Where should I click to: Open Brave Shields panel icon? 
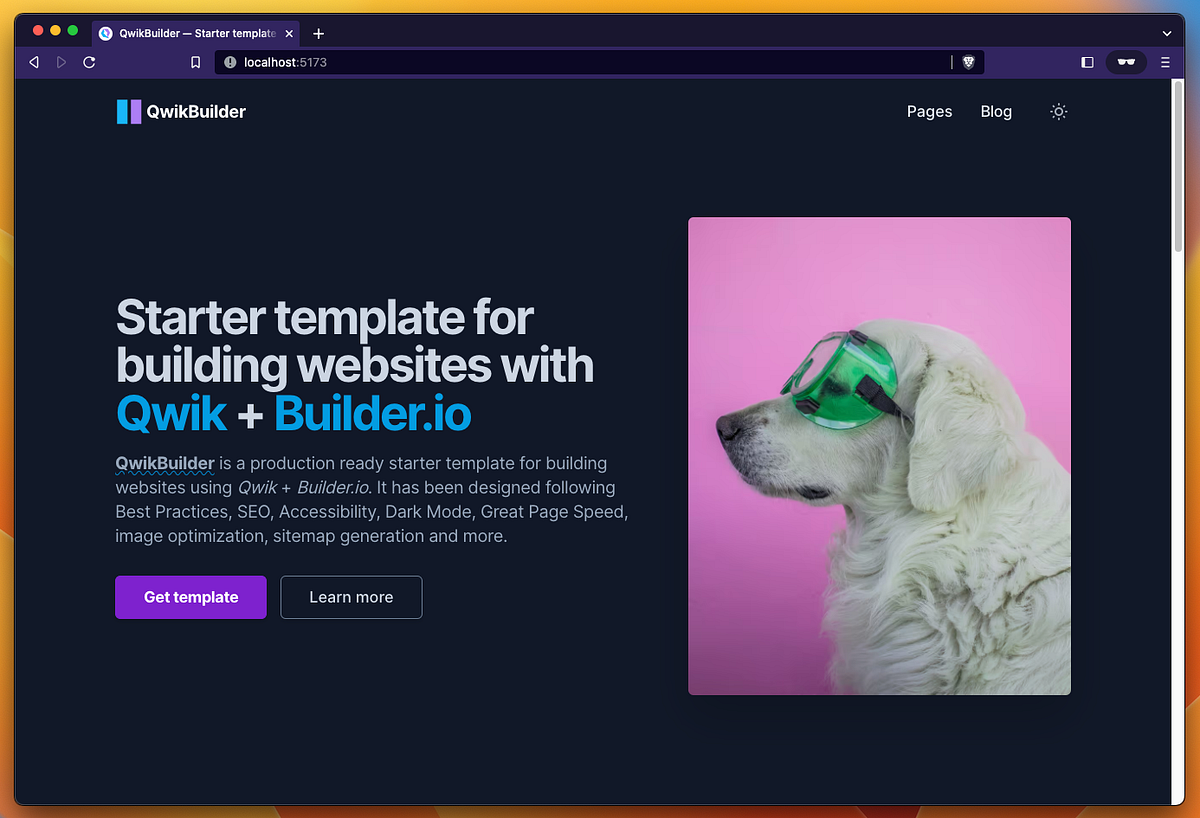[968, 62]
